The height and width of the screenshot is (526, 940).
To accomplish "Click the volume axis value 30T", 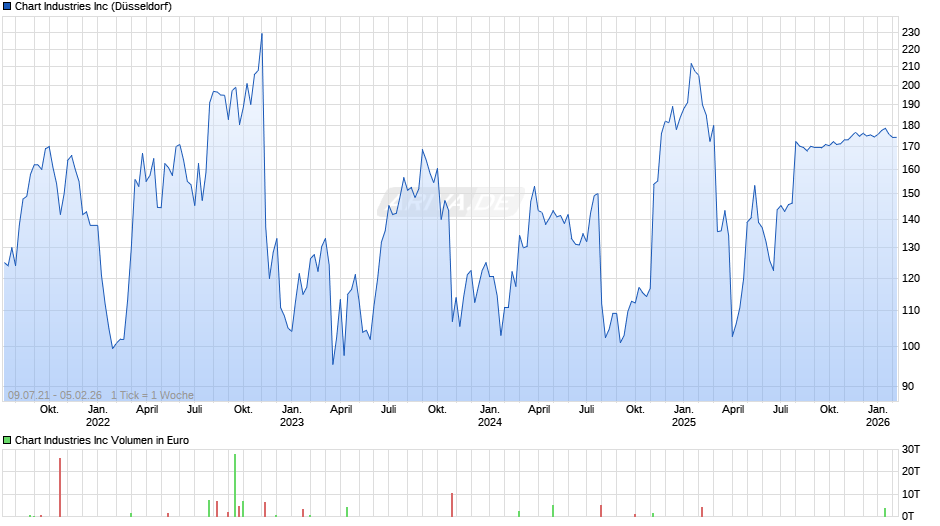I will 911,449.
